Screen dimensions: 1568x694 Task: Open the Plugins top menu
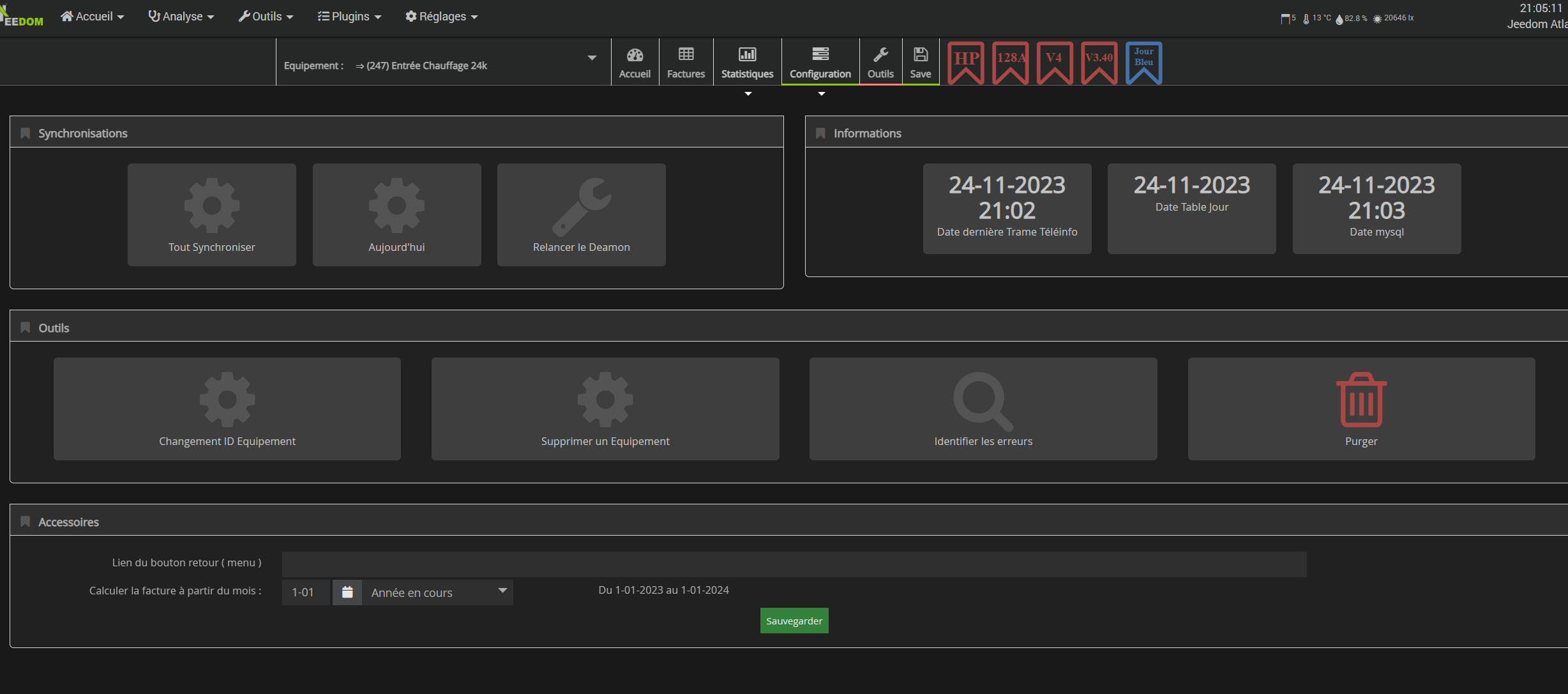(x=349, y=17)
